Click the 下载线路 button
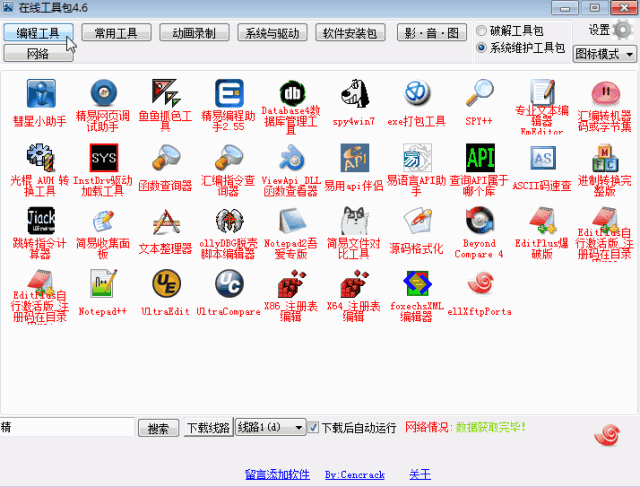Image resolution: width=640 pixels, height=487 pixels. click(208, 427)
